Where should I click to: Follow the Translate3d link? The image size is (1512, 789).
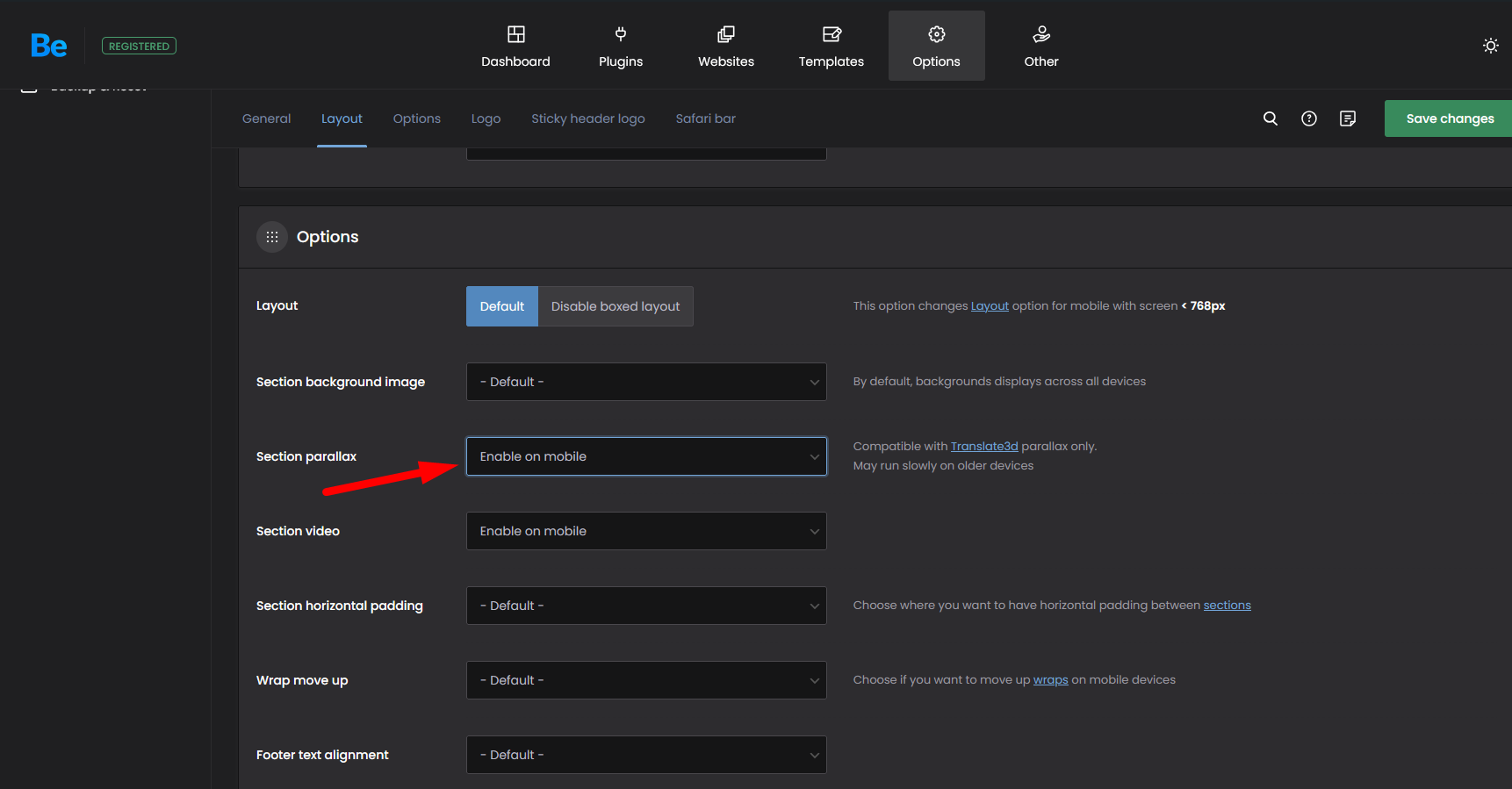point(984,447)
